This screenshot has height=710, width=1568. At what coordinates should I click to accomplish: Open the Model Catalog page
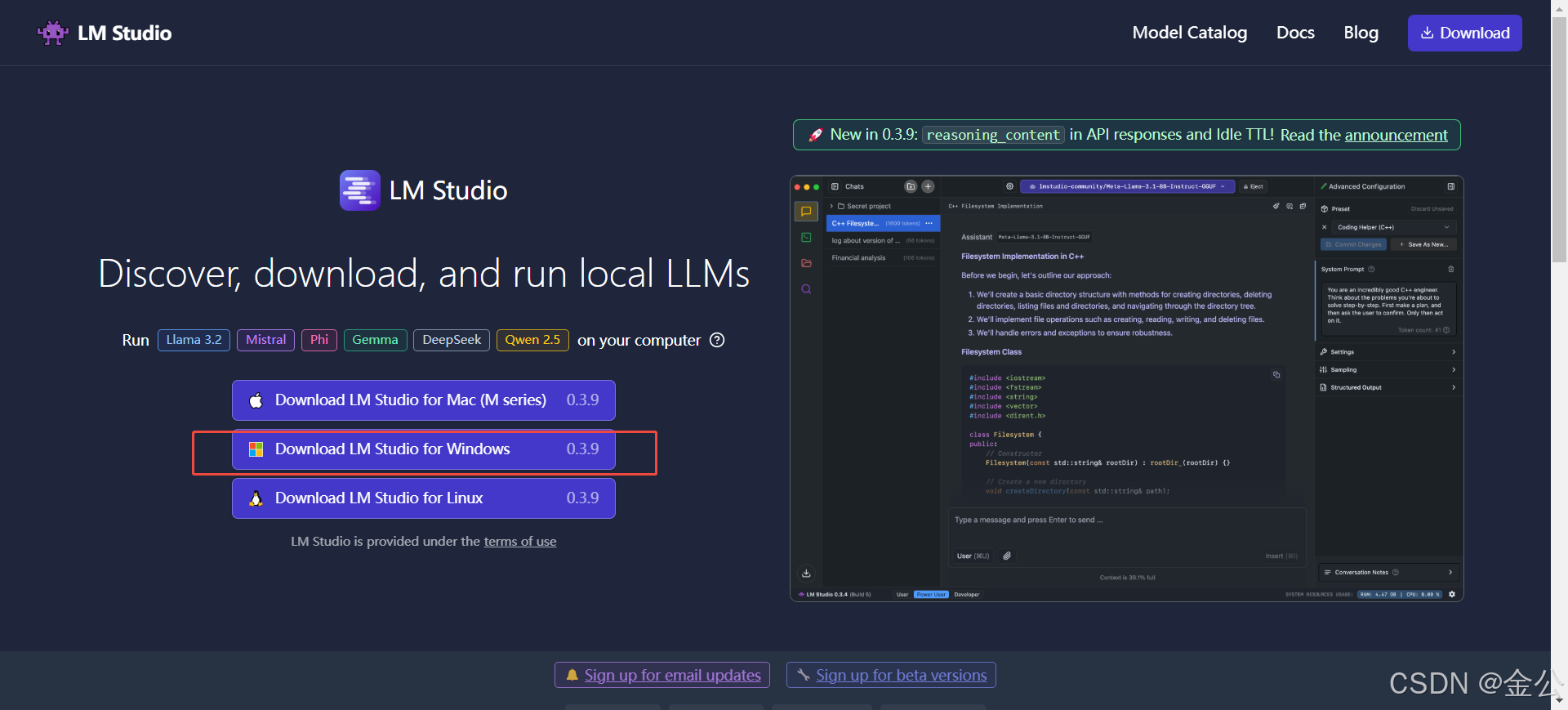tap(1189, 33)
